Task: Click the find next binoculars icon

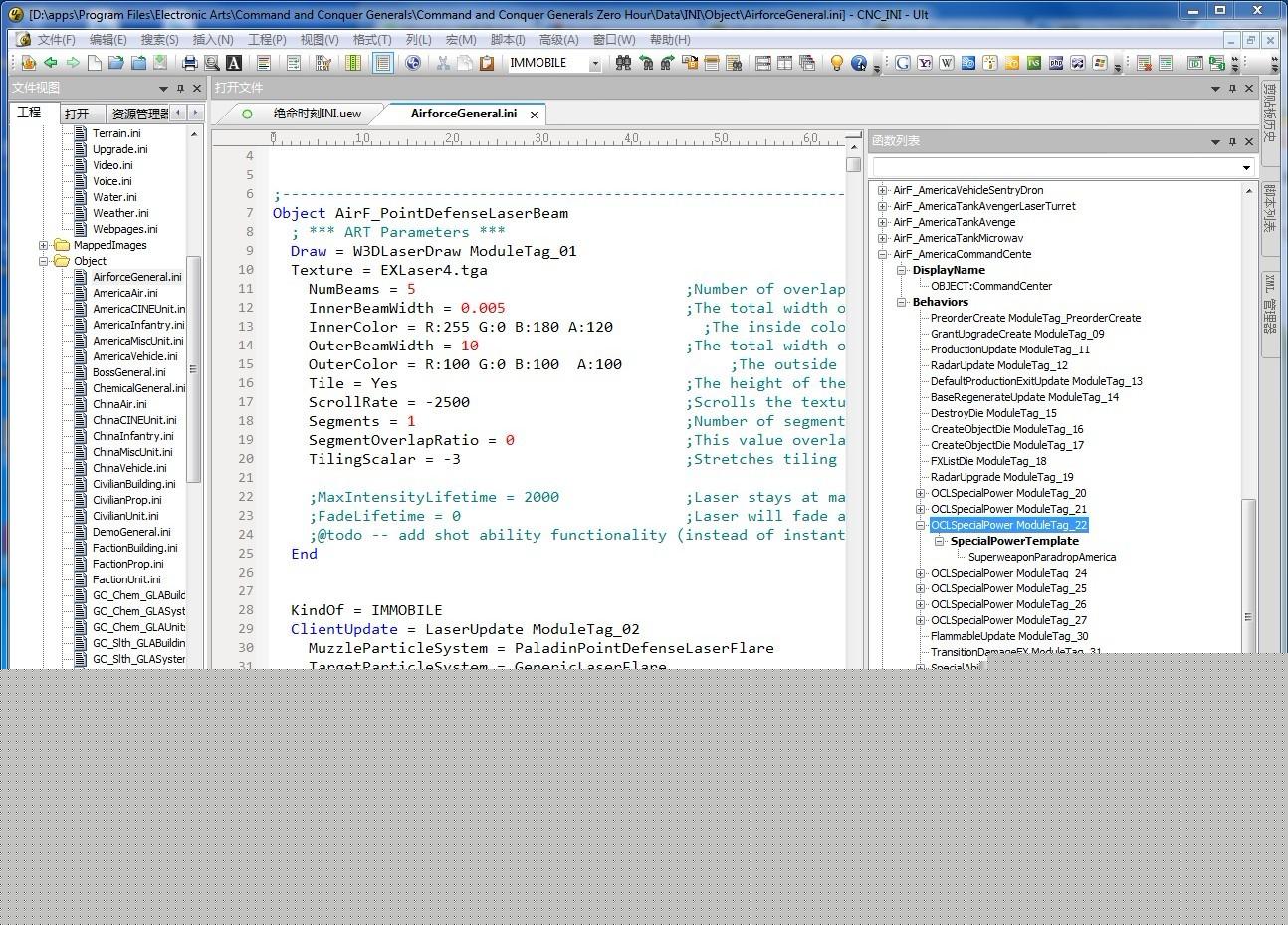Action: 667,63
